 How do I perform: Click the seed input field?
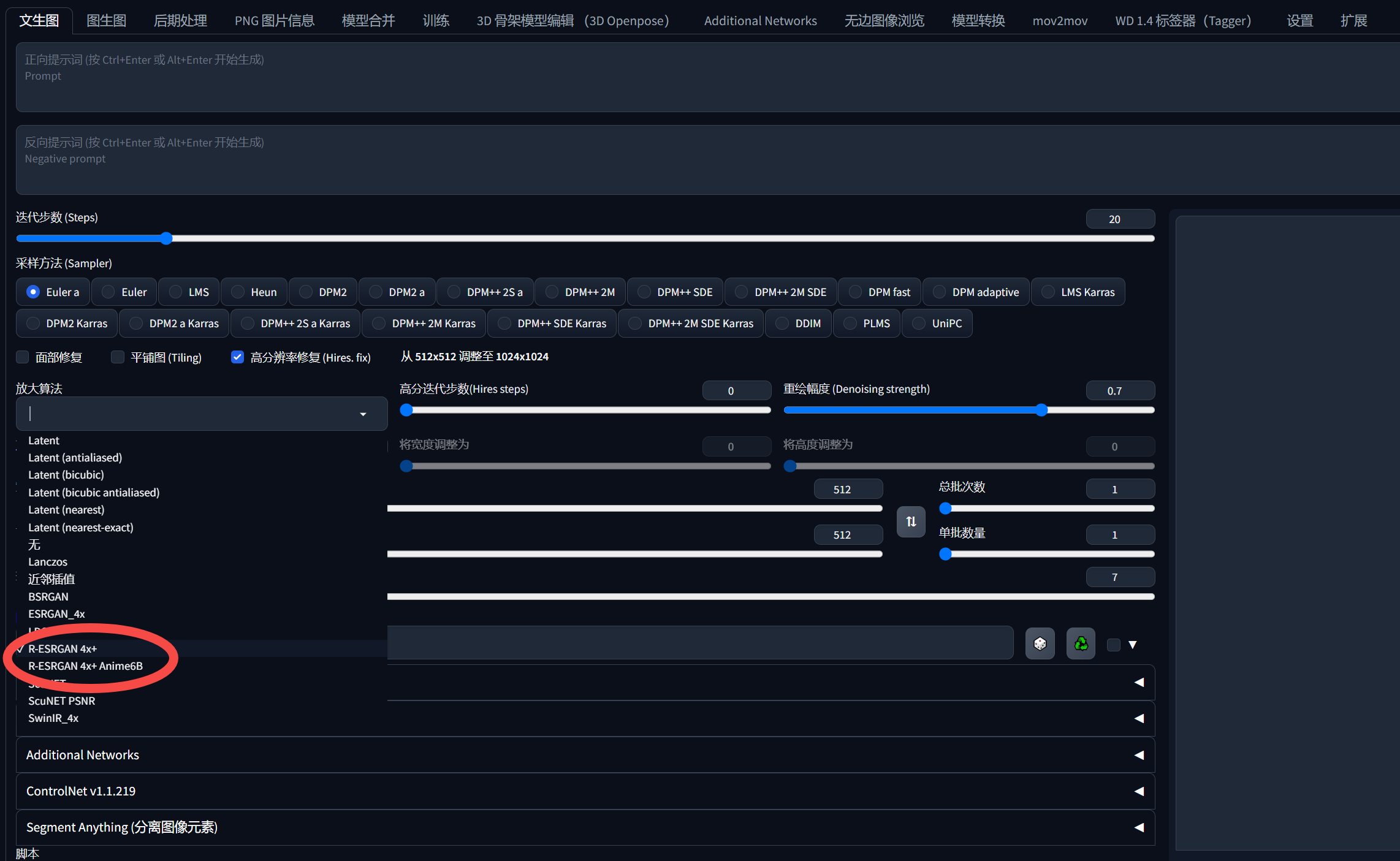point(700,643)
